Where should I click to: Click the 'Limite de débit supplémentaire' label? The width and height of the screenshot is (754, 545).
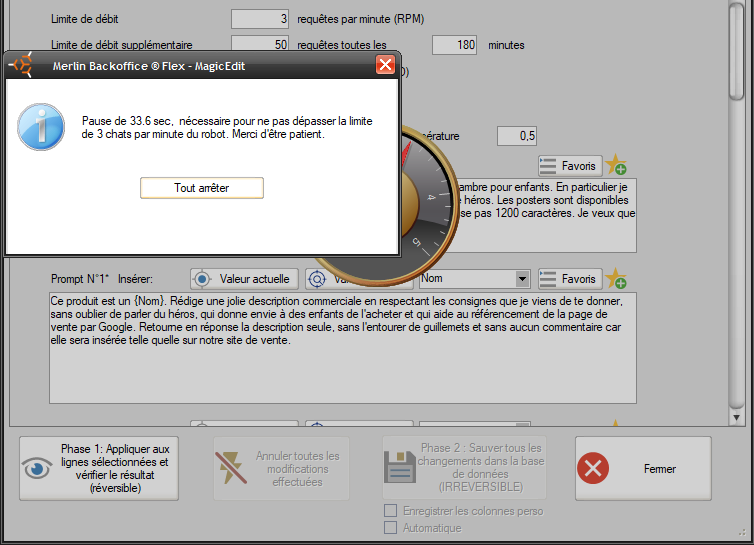tap(122, 45)
